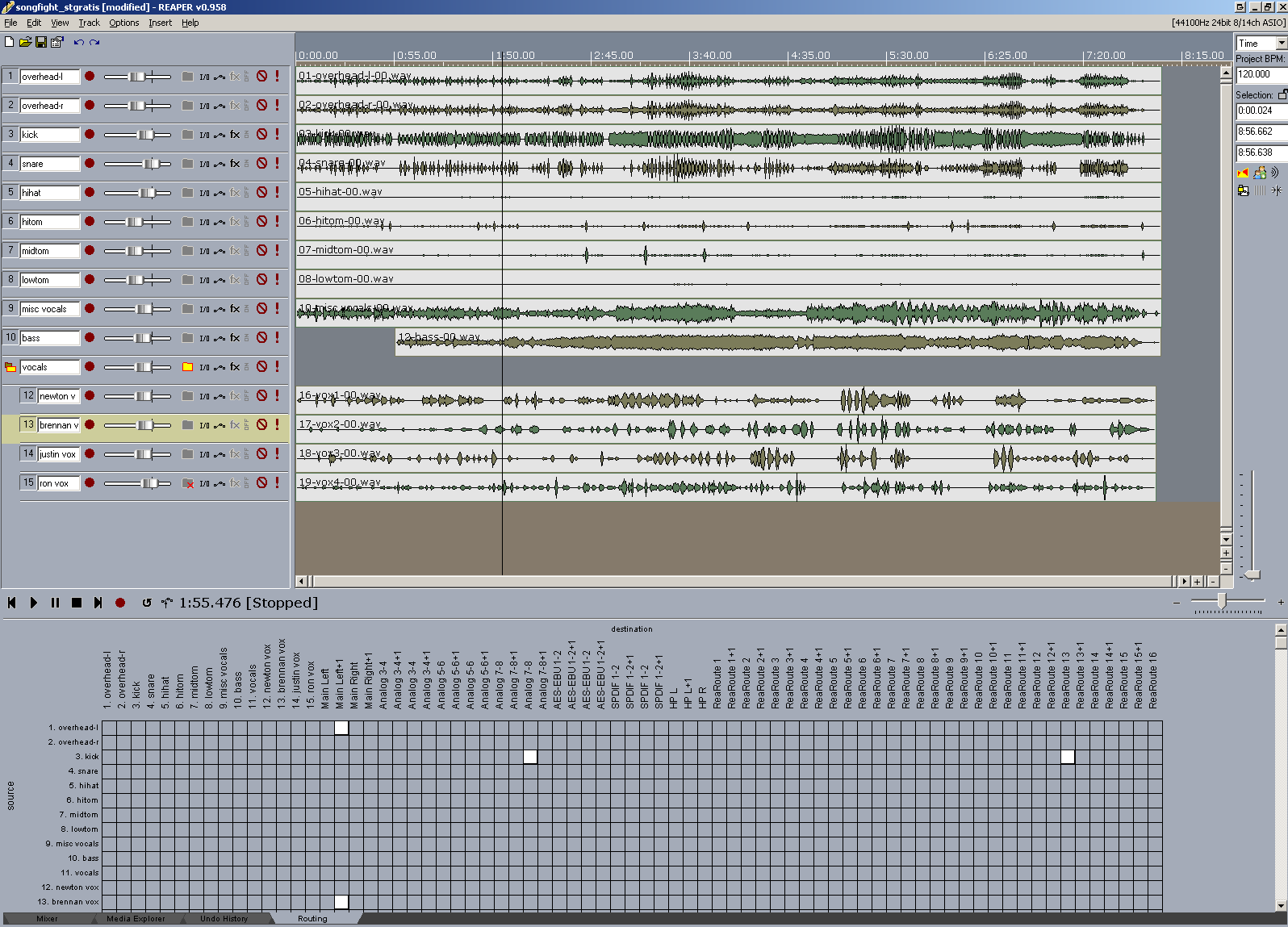
Task: Click the horizontal zoom-in plus button
Action: point(1197,581)
